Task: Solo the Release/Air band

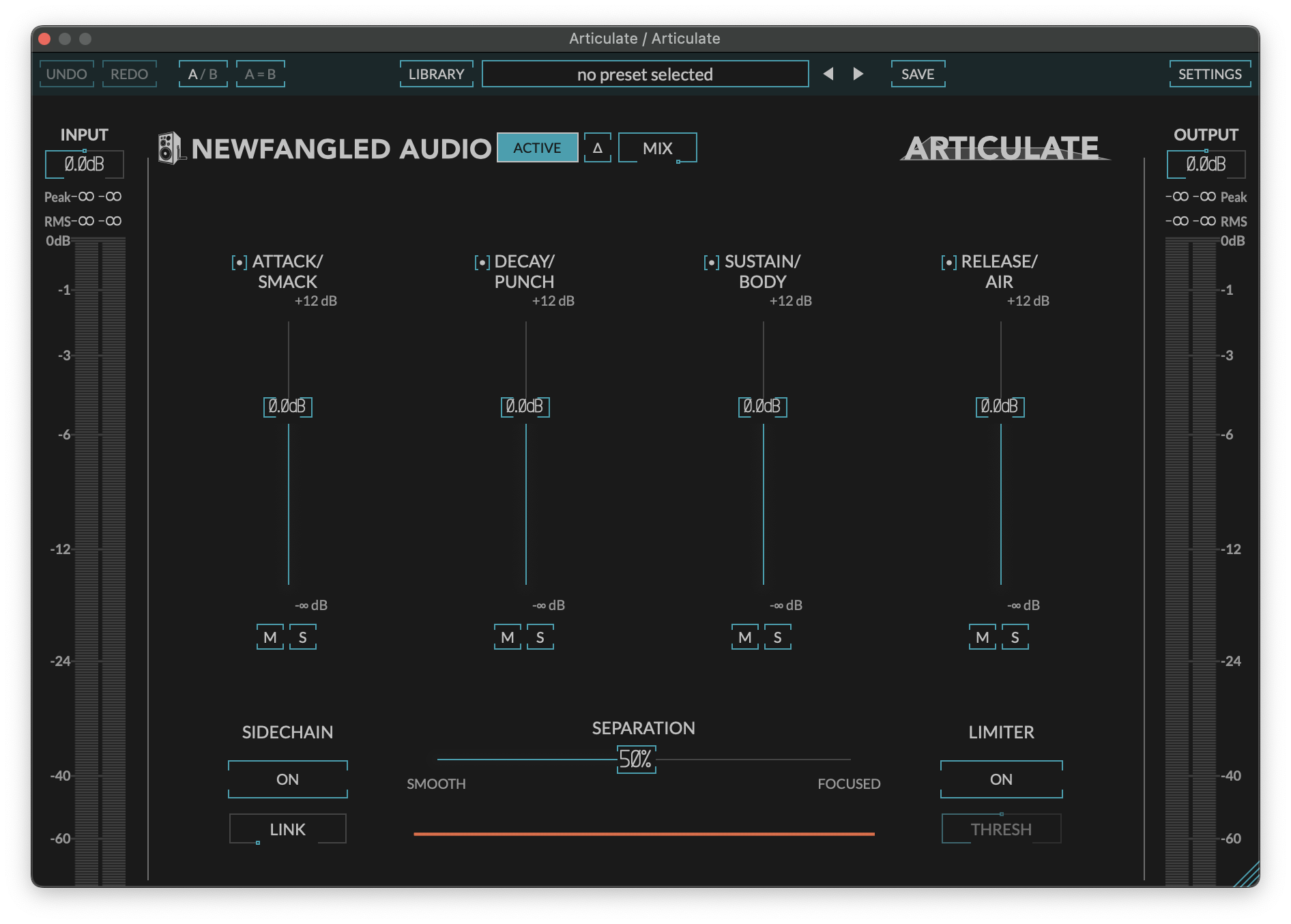Action: pos(1015,637)
